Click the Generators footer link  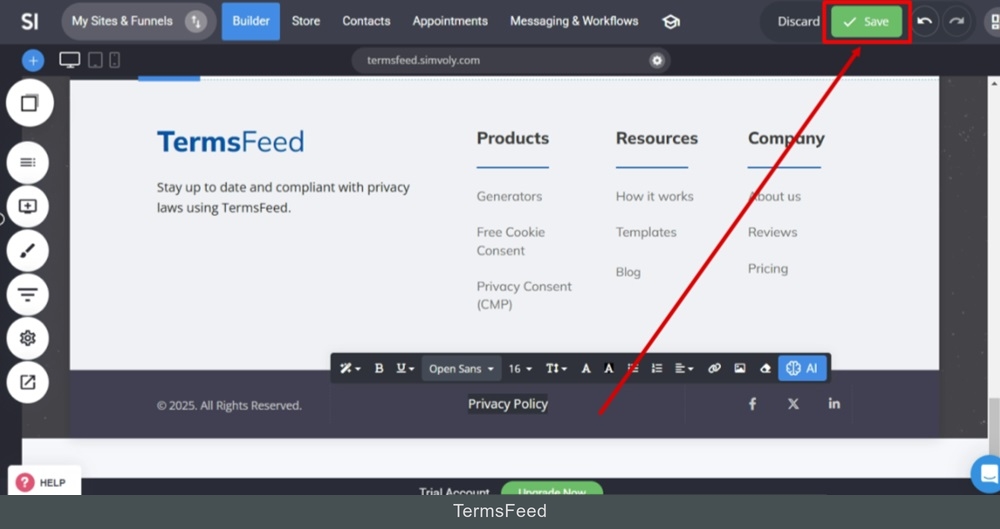coord(509,197)
